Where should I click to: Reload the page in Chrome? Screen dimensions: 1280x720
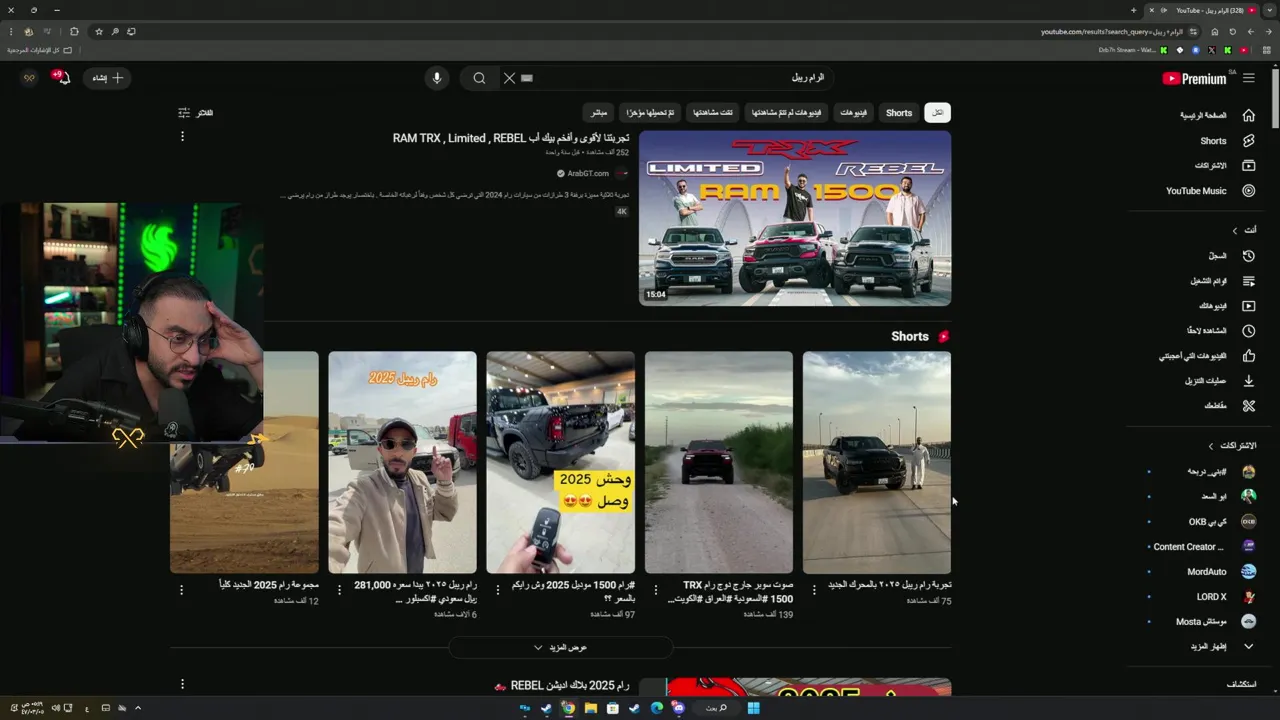click(x=1233, y=32)
